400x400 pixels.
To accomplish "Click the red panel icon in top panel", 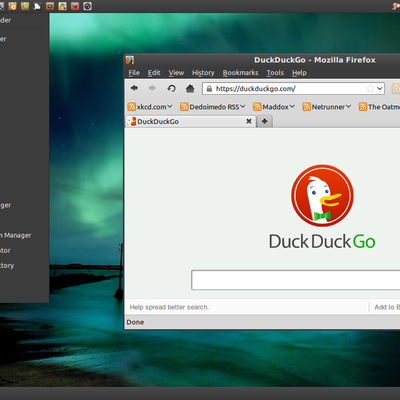I will (75, 6).
